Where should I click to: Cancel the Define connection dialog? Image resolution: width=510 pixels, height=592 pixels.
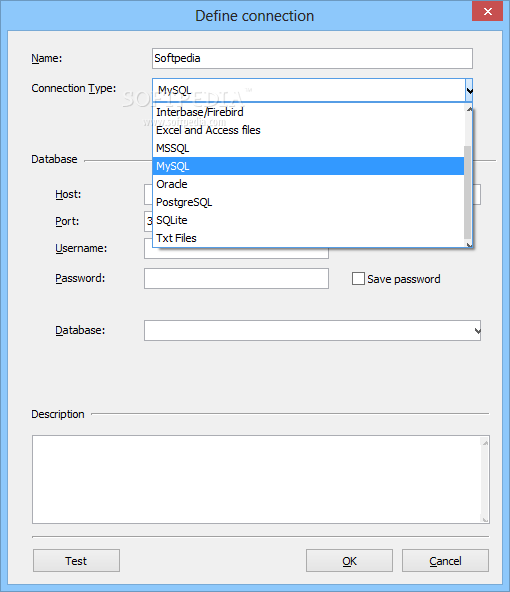(x=445, y=561)
